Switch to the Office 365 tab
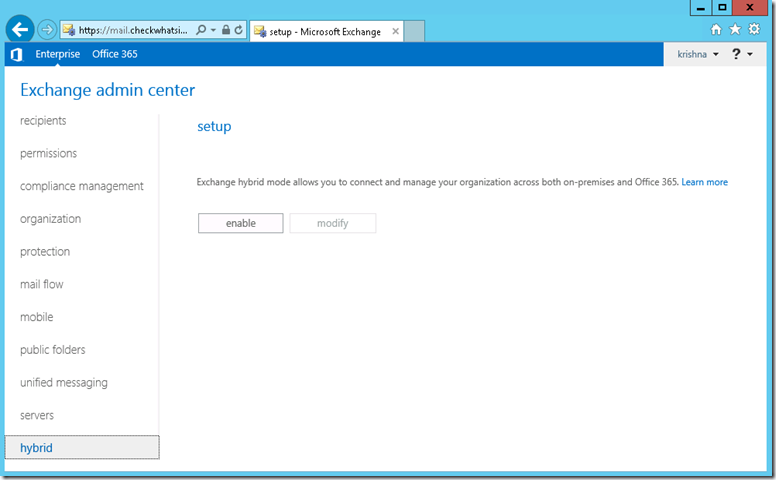Viewport: 776px width, 480px height. point(115,54)
